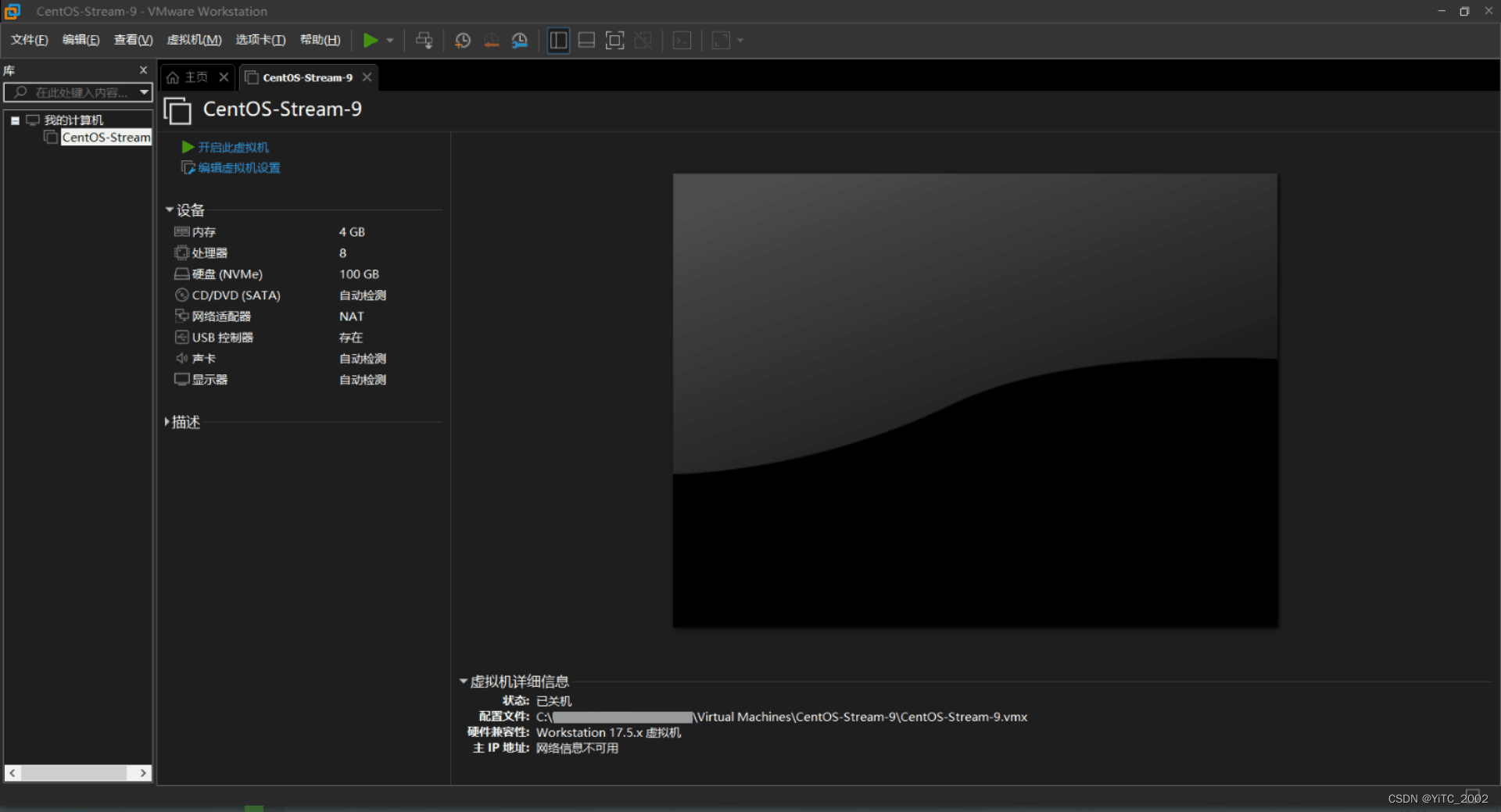Click the library horizontal scrollbar thumb
Viewport: 1501px width, 812px height.
coord(73,773)
